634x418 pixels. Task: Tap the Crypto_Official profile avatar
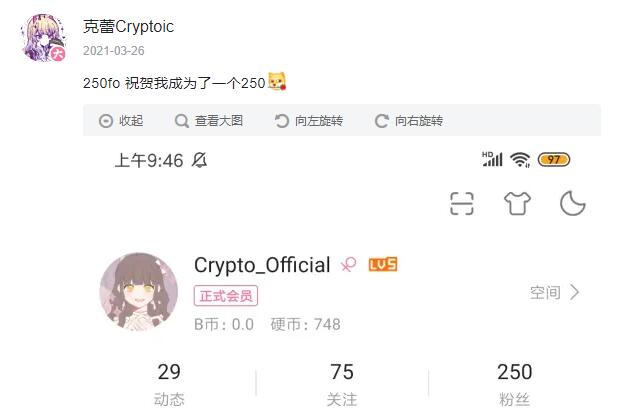click(x=139, y=292)
